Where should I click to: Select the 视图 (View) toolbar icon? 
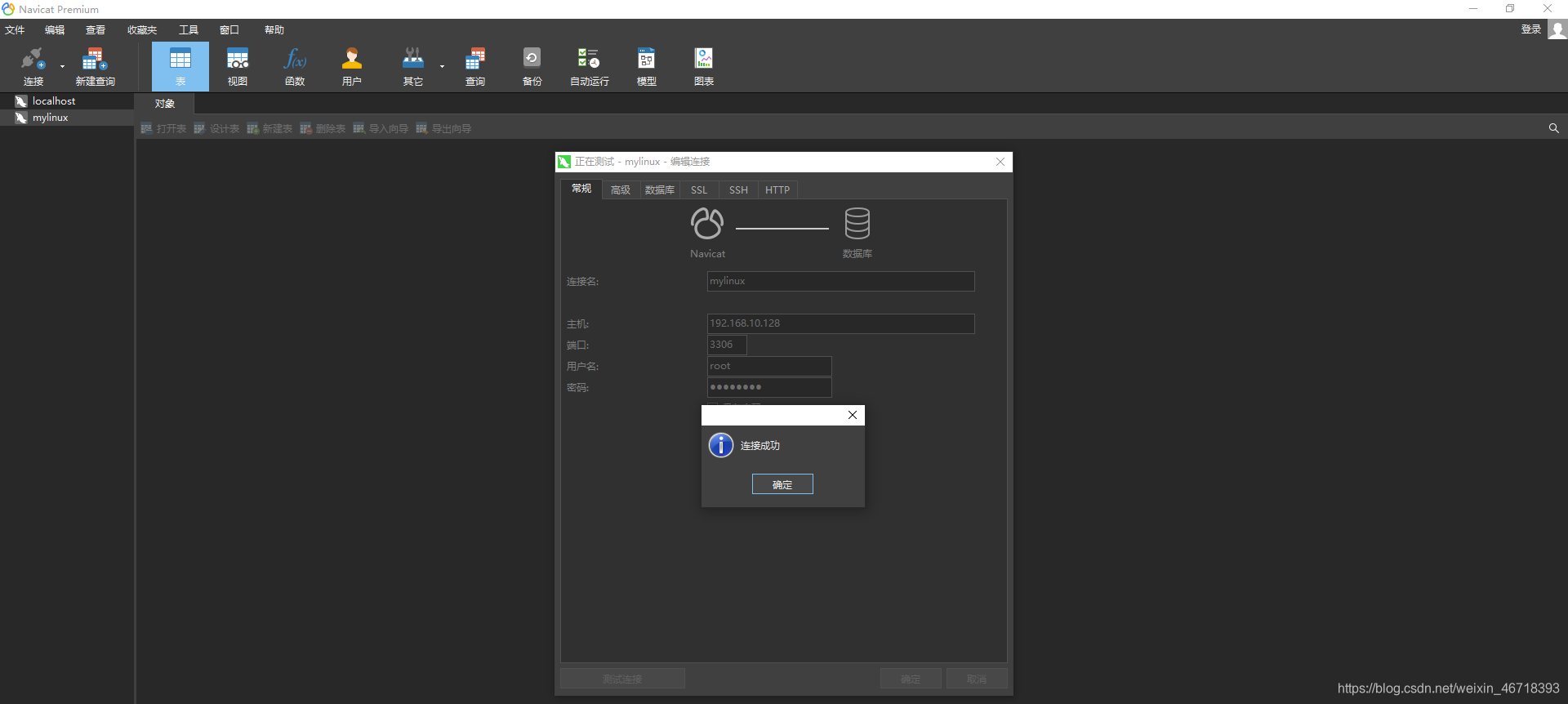pyautogui.click(x=238, y=60)
